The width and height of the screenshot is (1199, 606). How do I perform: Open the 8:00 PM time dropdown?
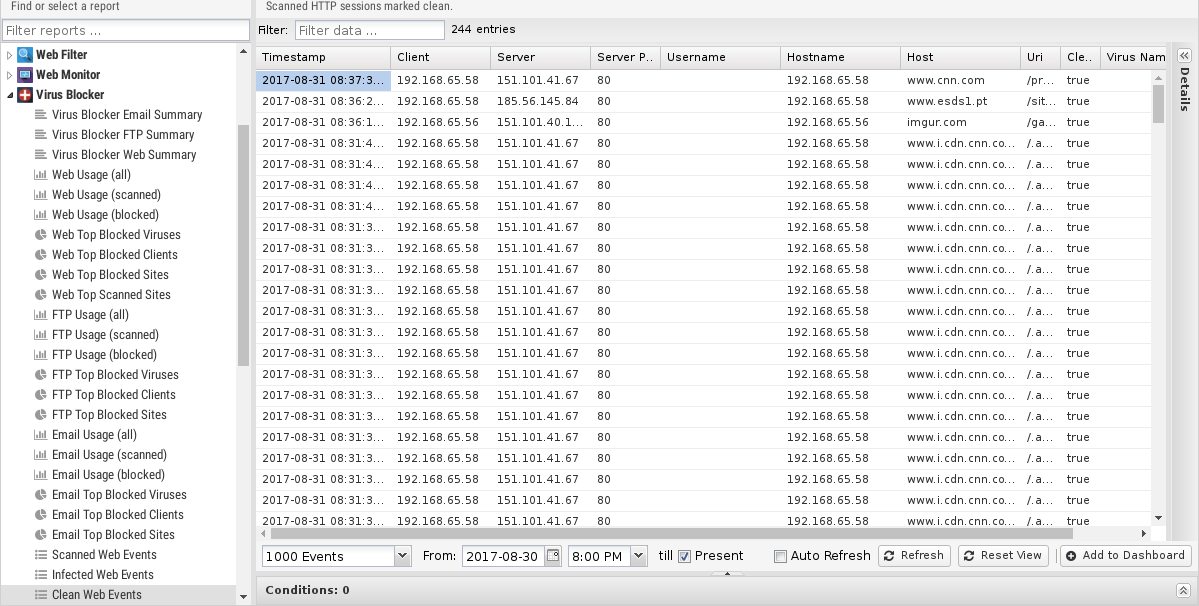point(638,556)
